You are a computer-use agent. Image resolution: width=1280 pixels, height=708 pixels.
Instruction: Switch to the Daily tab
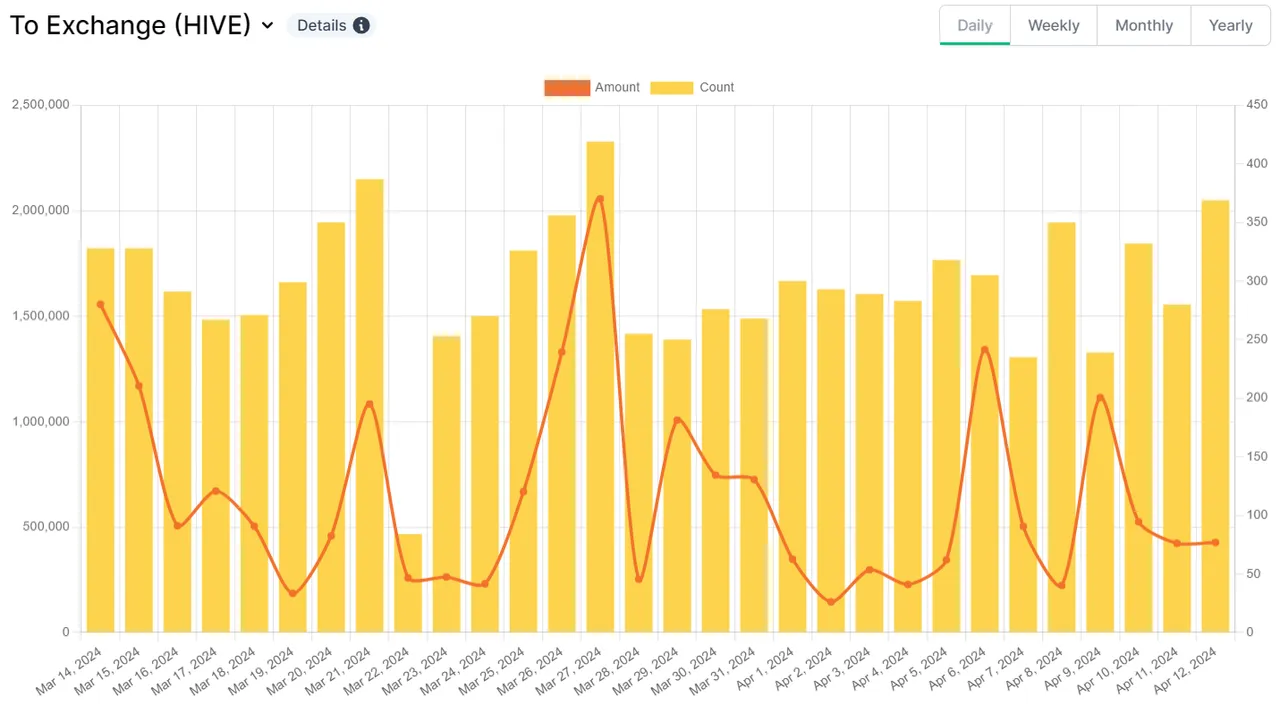pos(975,26)
